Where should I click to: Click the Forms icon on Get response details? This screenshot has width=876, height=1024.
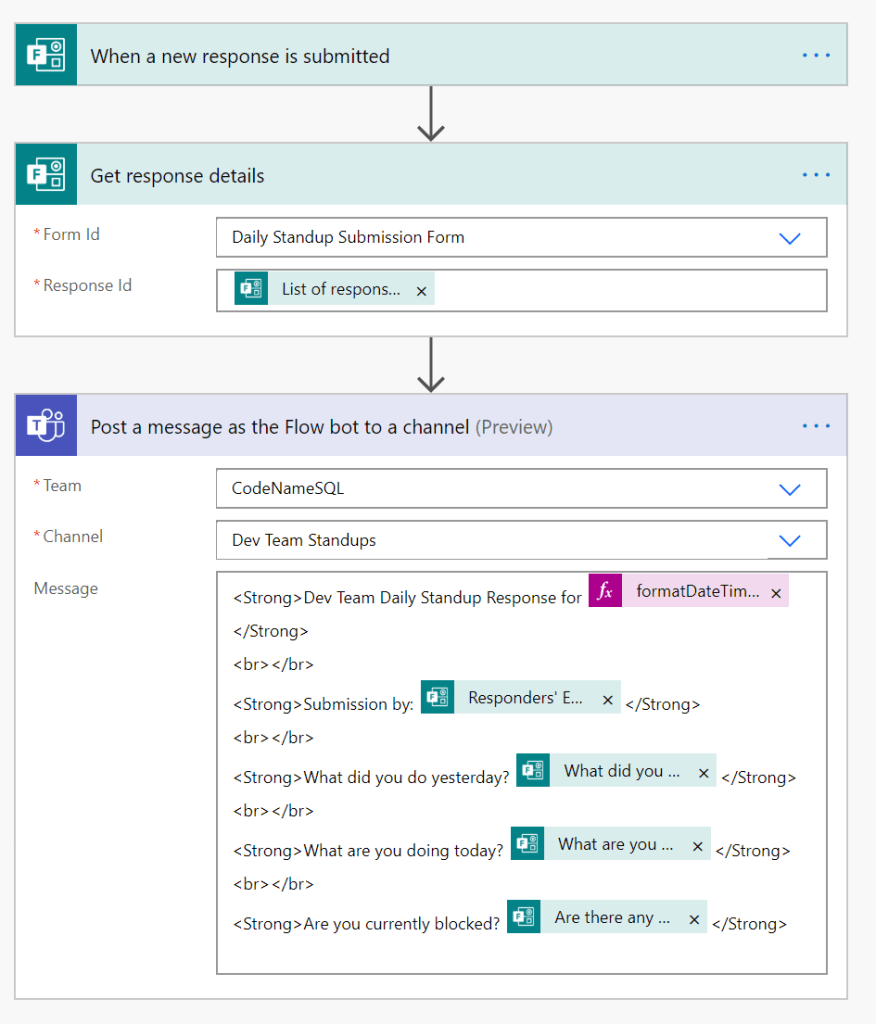coord(46,175)
